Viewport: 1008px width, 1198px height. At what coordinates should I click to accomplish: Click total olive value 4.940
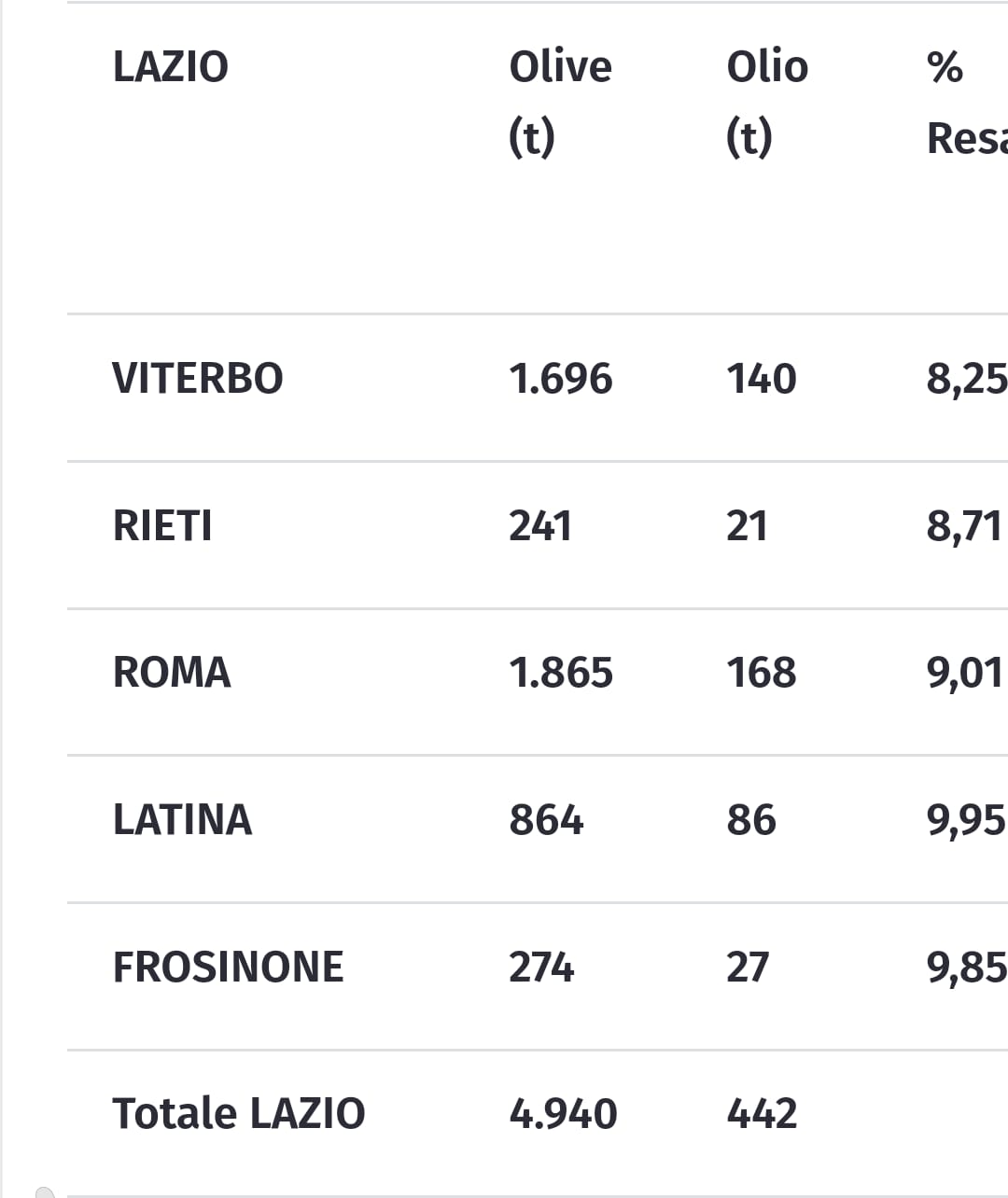[x=563, y=1114]
